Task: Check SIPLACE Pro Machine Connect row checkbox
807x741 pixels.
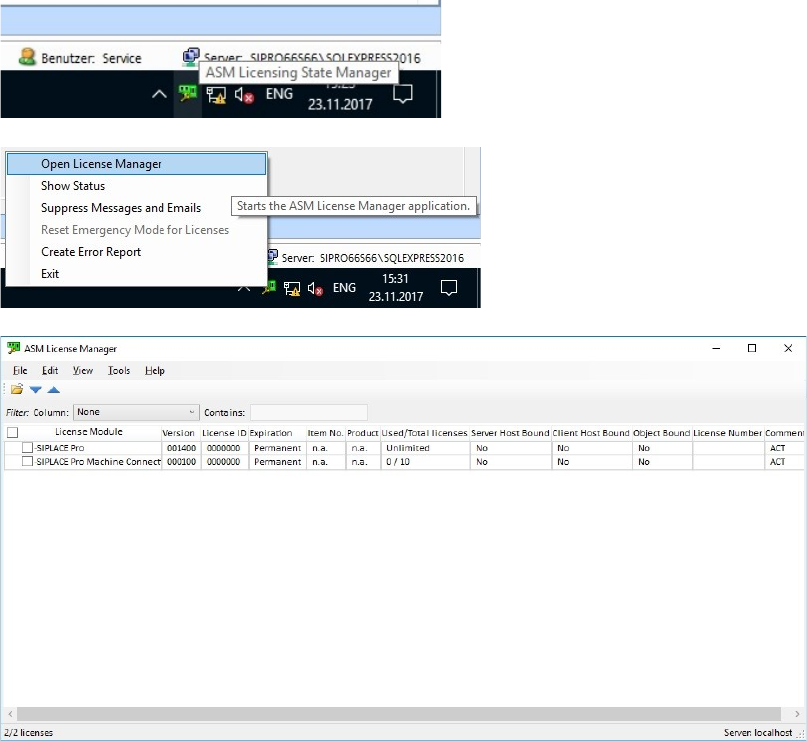Action: pyautogui.click(x=27, y=462)
